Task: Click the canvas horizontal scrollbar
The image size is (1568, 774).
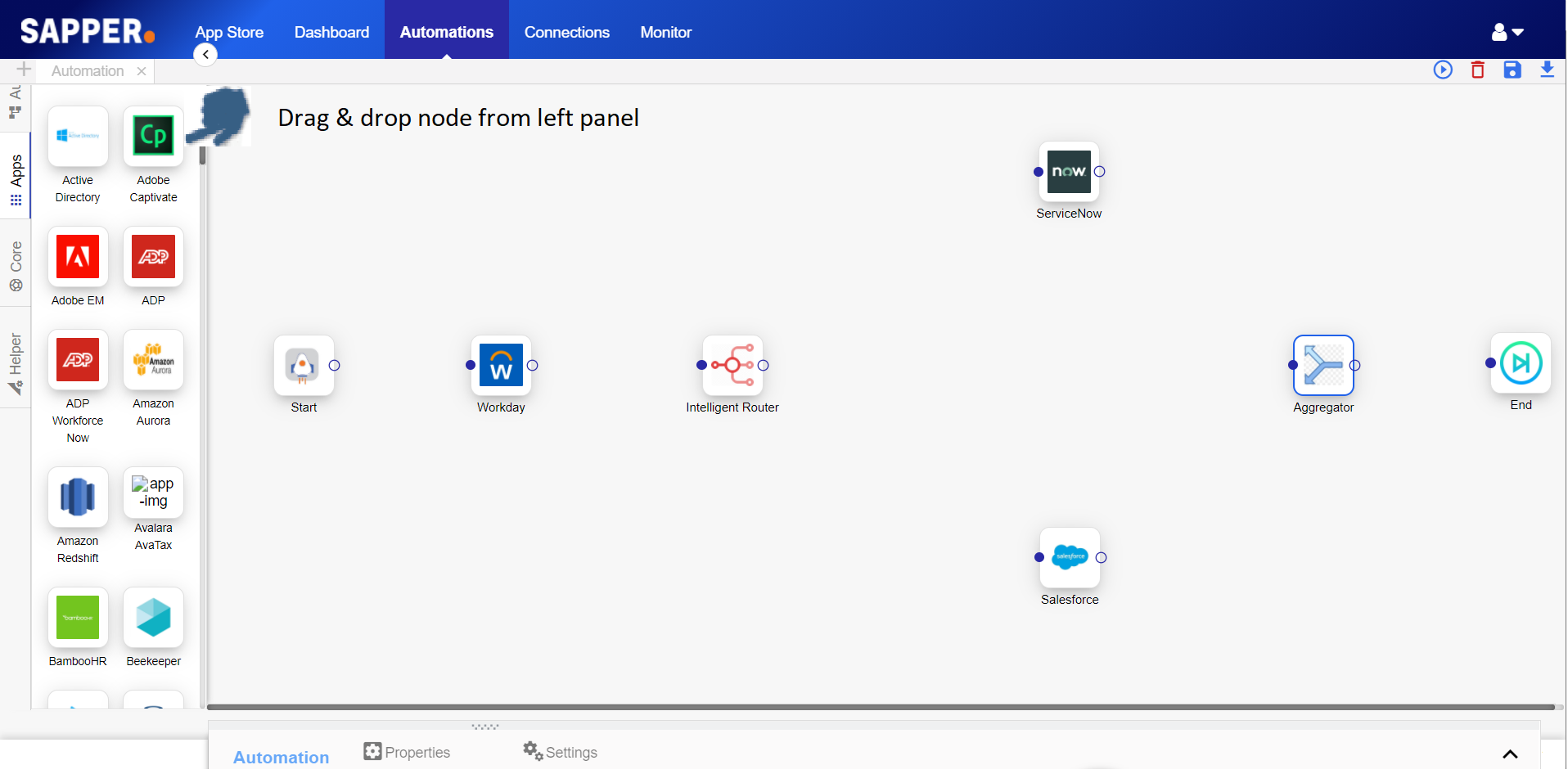Action: (x=881, y=707)
